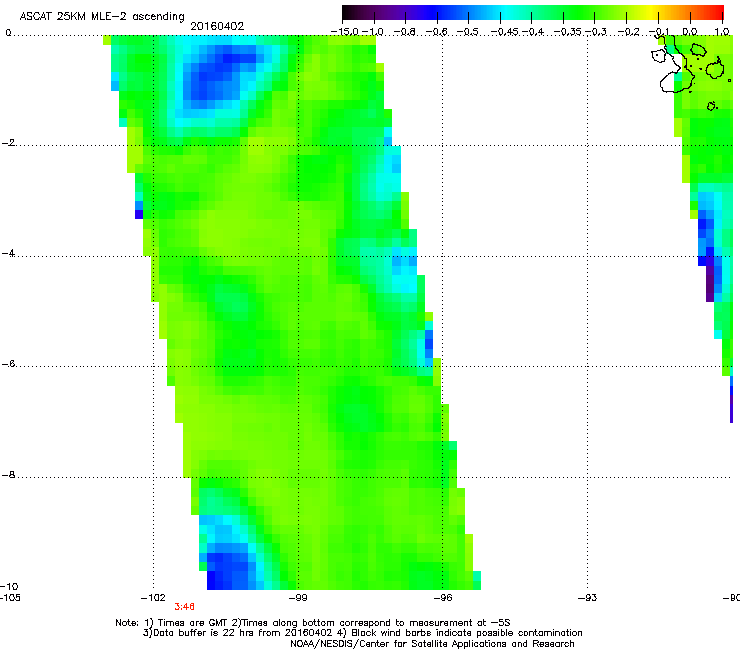This screenshot has width=740, height=650.
Task: Click the cyan section of the color scale
Action: pyautogui.click(x=507, y=12)
